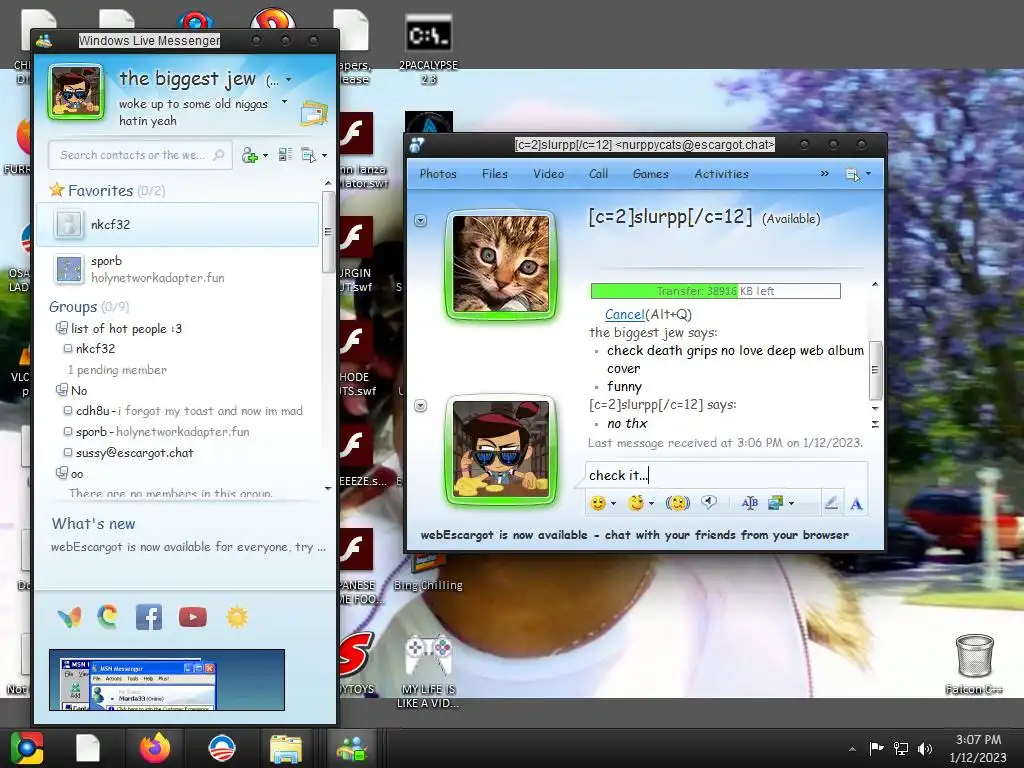The height and width of the screenshot is (768, 1024).
Task: Toggle my own display picture collapse arrow
Action: (x=421, y=406)
